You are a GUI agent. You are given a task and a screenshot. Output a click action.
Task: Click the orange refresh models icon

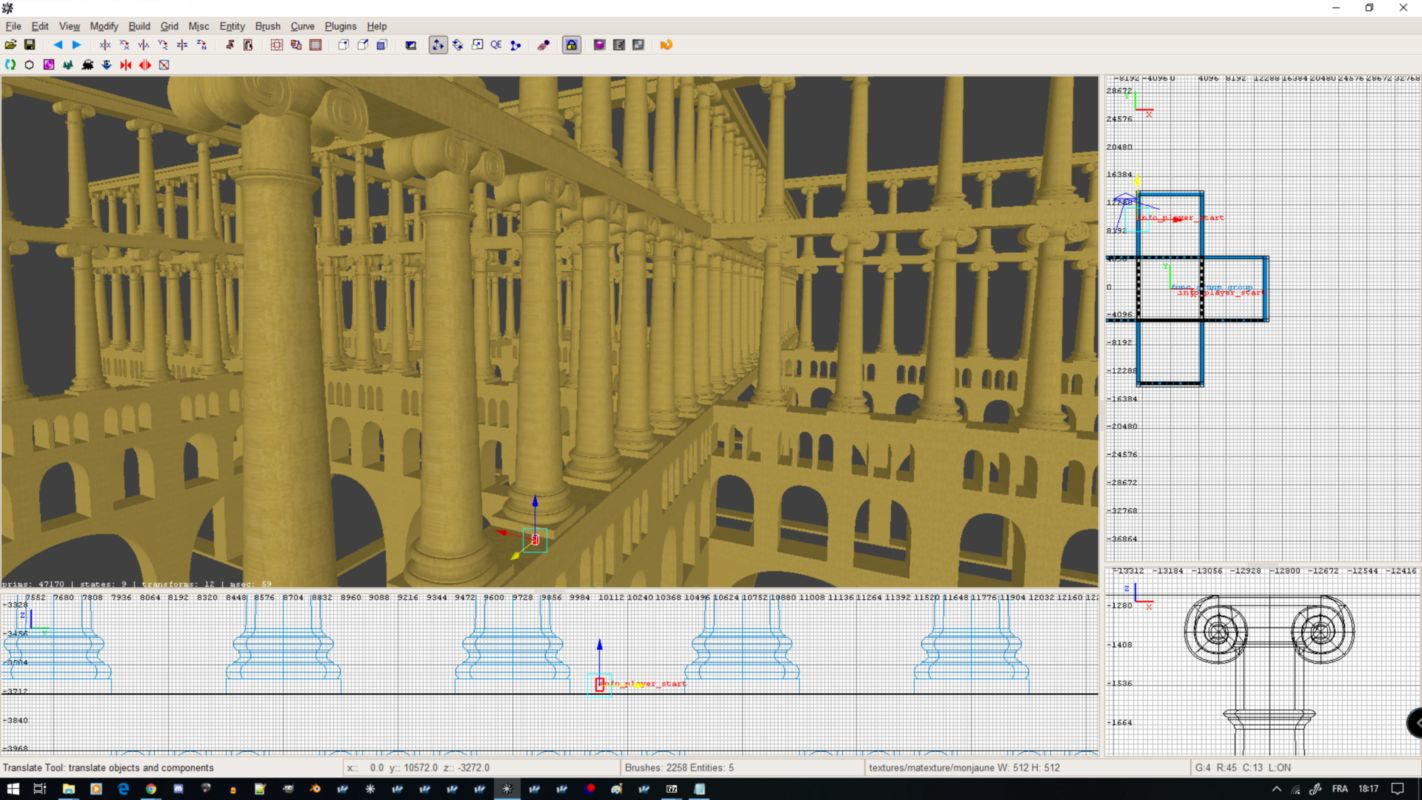[666, 45]
